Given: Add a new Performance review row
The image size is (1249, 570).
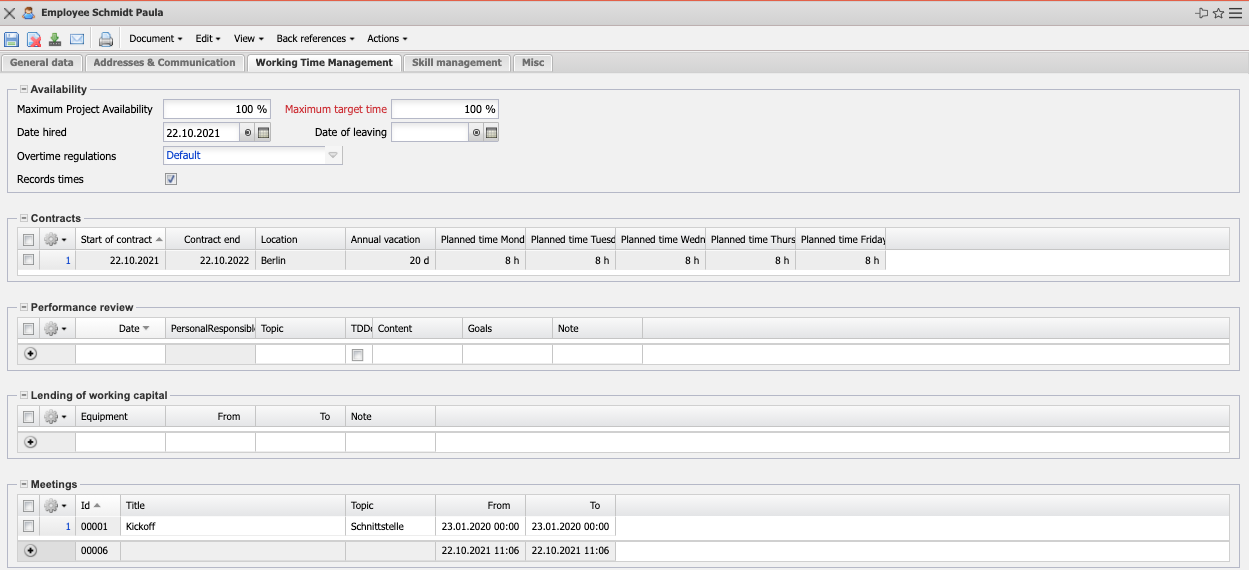Looking at the screenshot, I should (30, 354).
